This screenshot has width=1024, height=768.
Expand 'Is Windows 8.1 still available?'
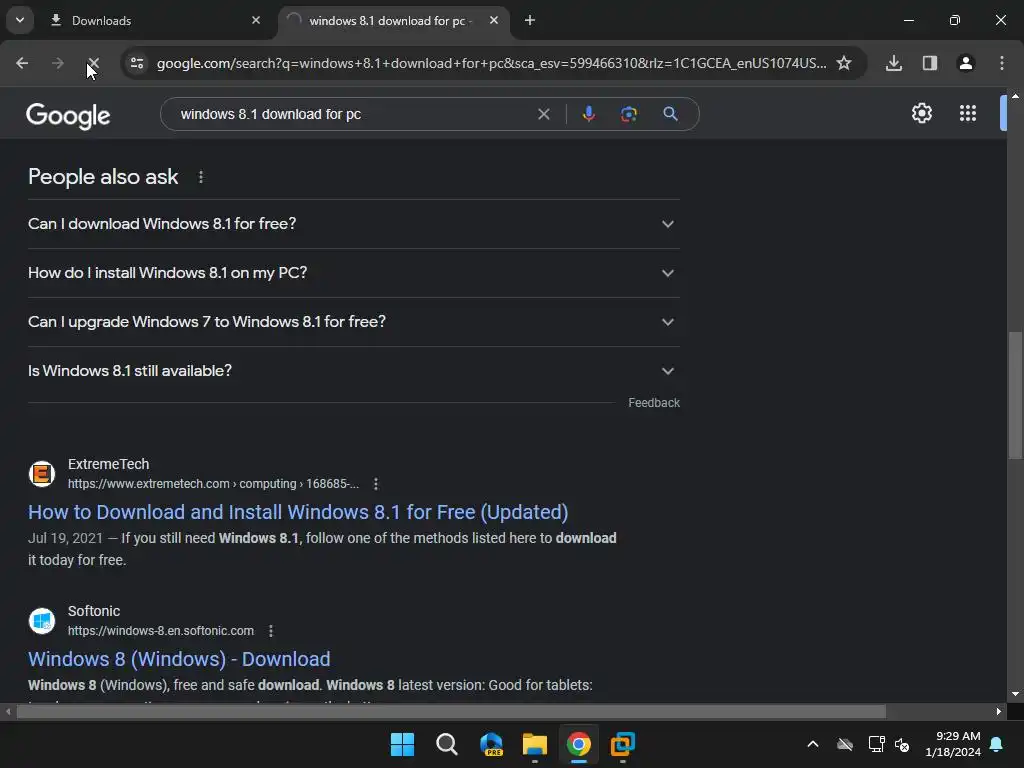354,371
